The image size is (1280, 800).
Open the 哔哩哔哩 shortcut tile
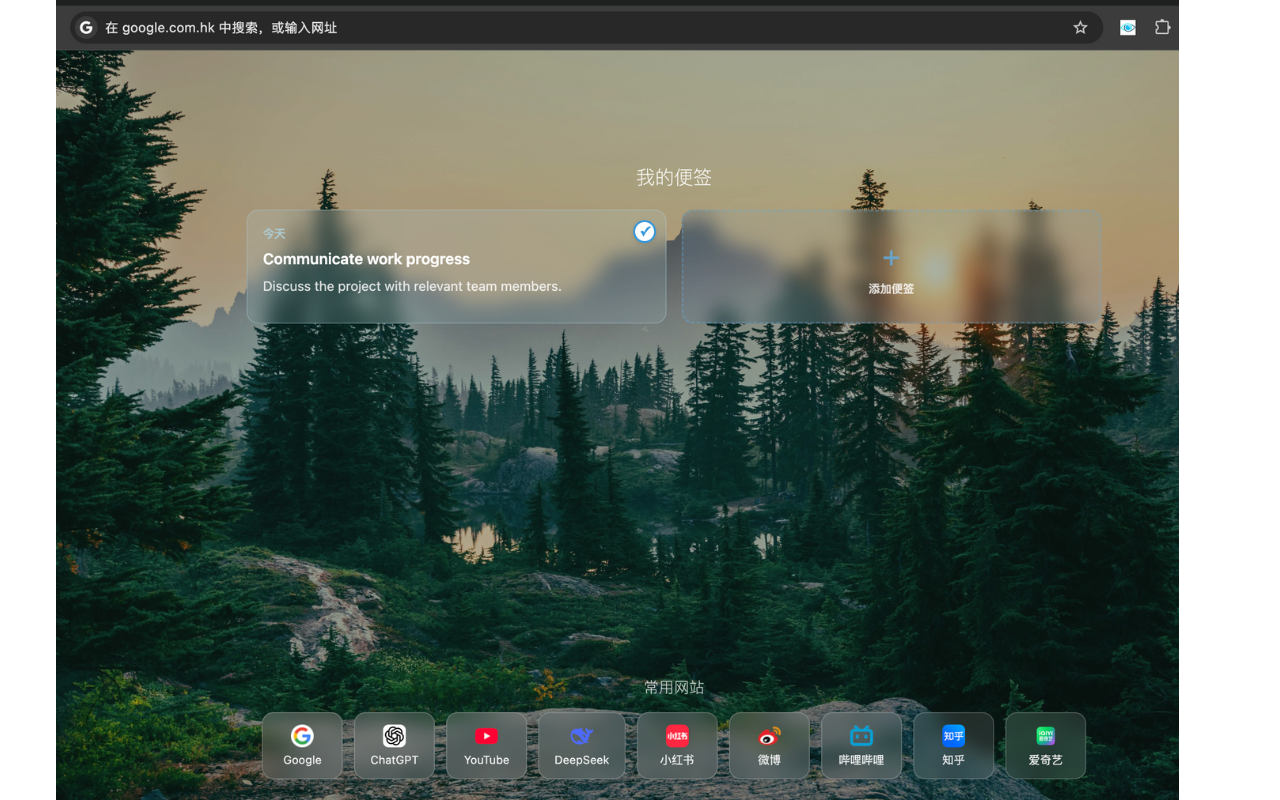click(x=861, y=745)
